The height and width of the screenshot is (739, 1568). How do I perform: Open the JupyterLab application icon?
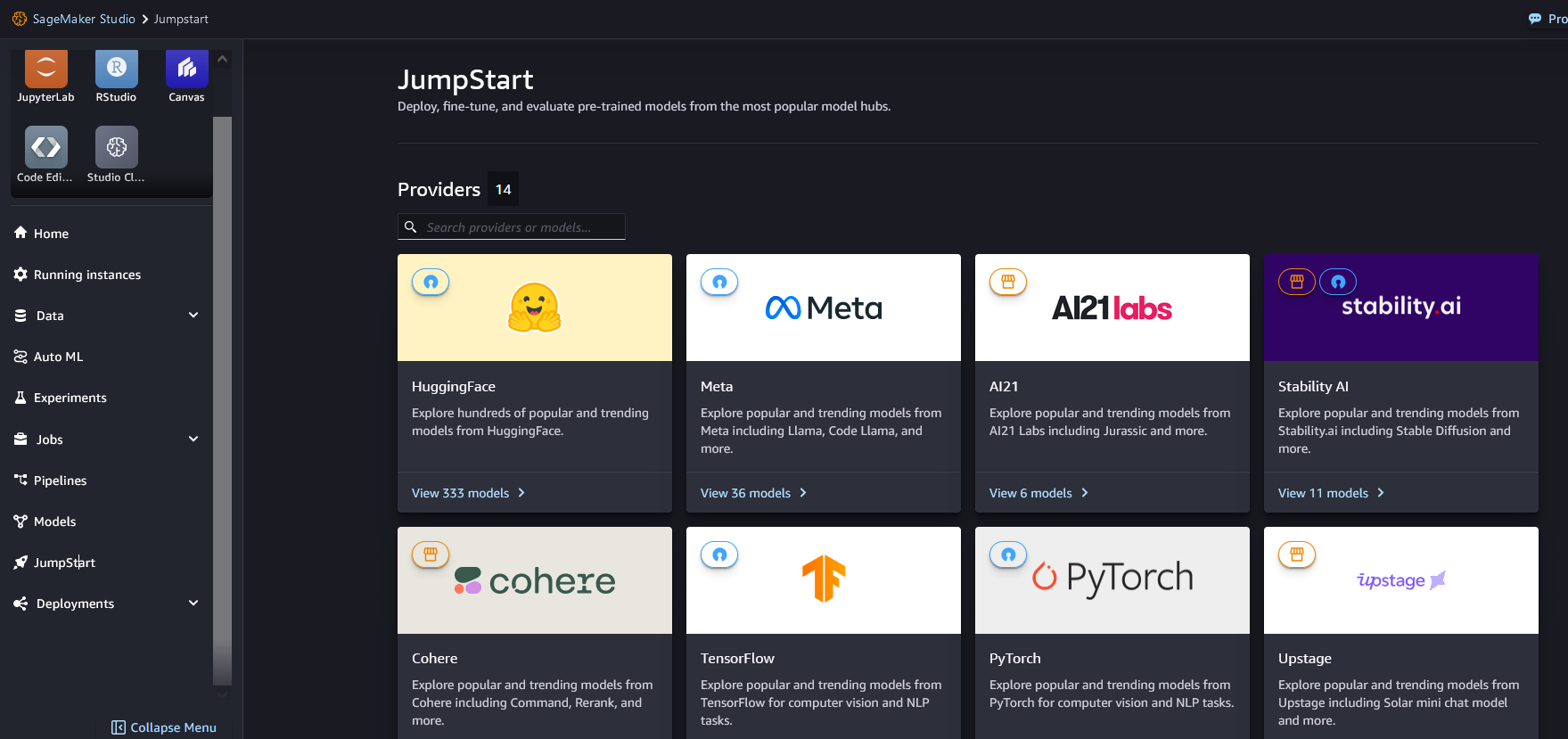tap(46, 69)
